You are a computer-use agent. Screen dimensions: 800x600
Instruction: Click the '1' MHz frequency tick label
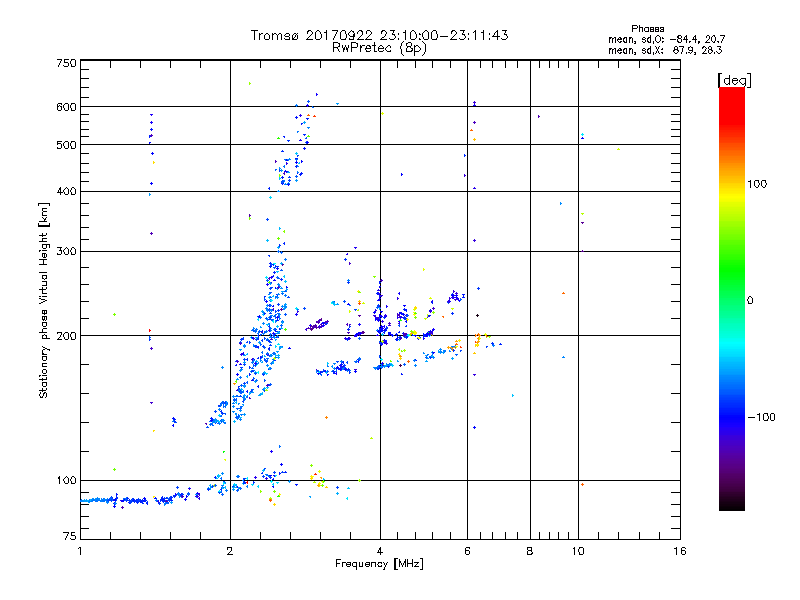(80, 551)
